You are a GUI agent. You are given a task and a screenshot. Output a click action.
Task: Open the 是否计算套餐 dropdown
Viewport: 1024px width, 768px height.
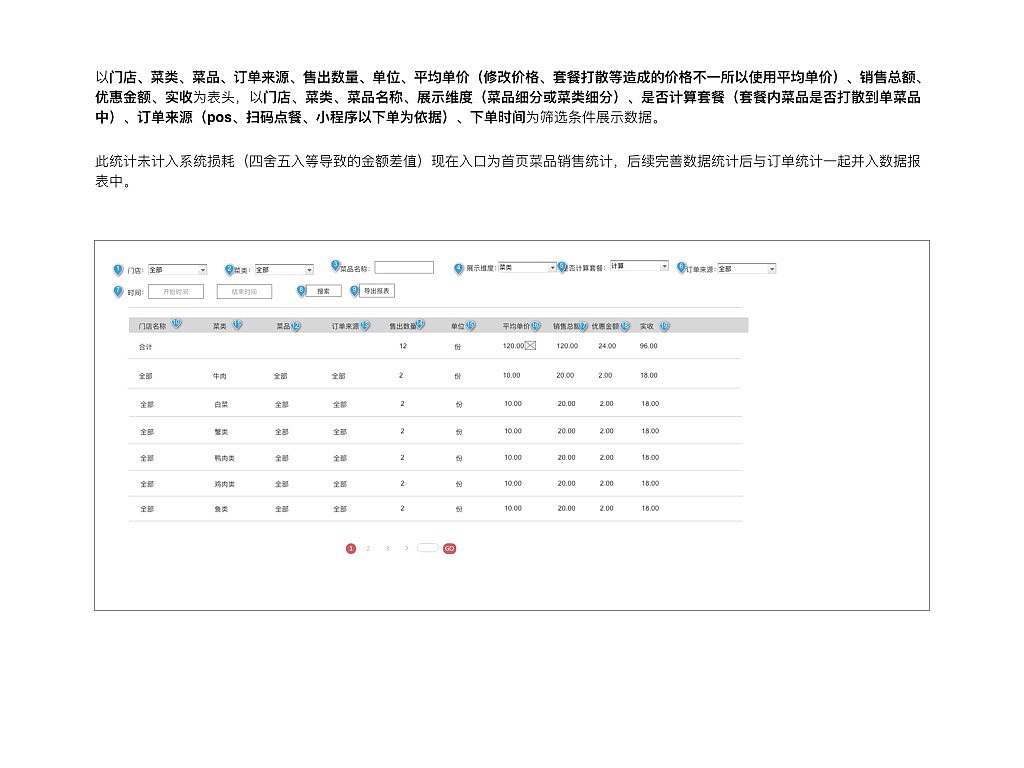[639, 266]
